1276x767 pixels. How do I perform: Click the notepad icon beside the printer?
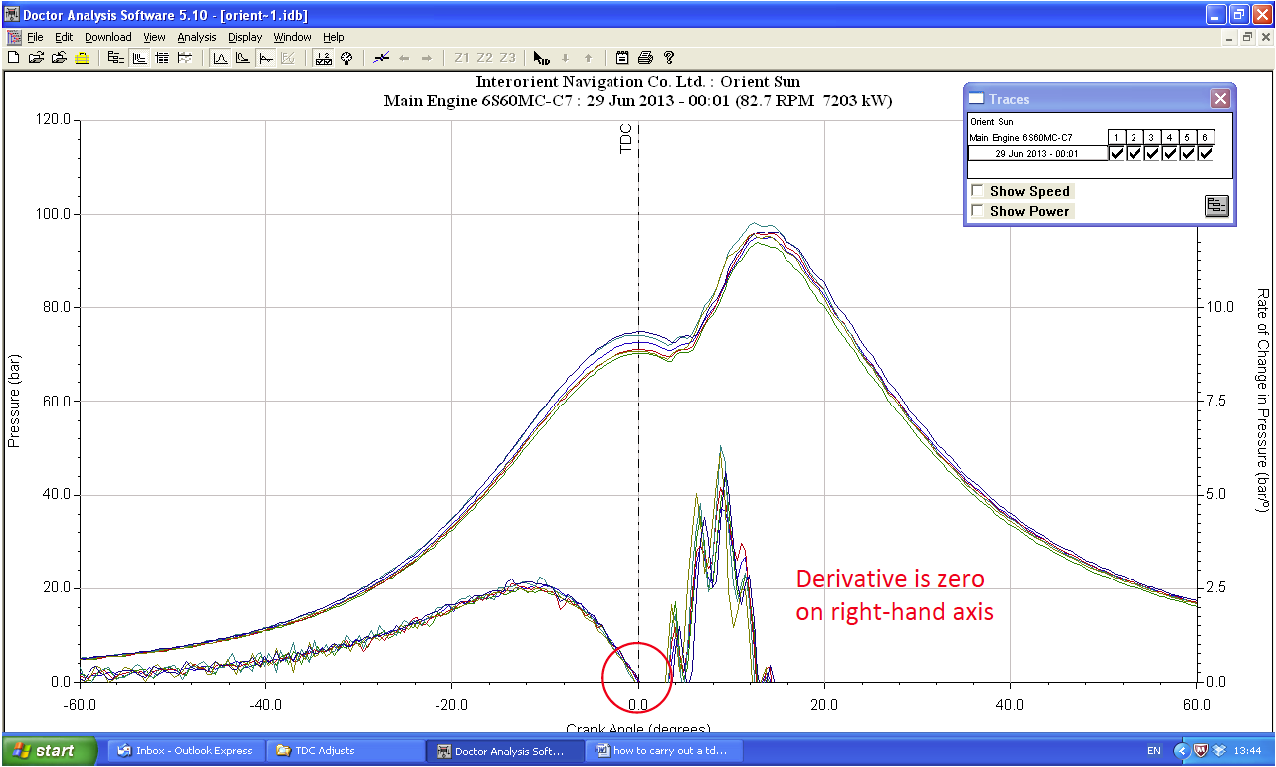(x=622, y=58)
